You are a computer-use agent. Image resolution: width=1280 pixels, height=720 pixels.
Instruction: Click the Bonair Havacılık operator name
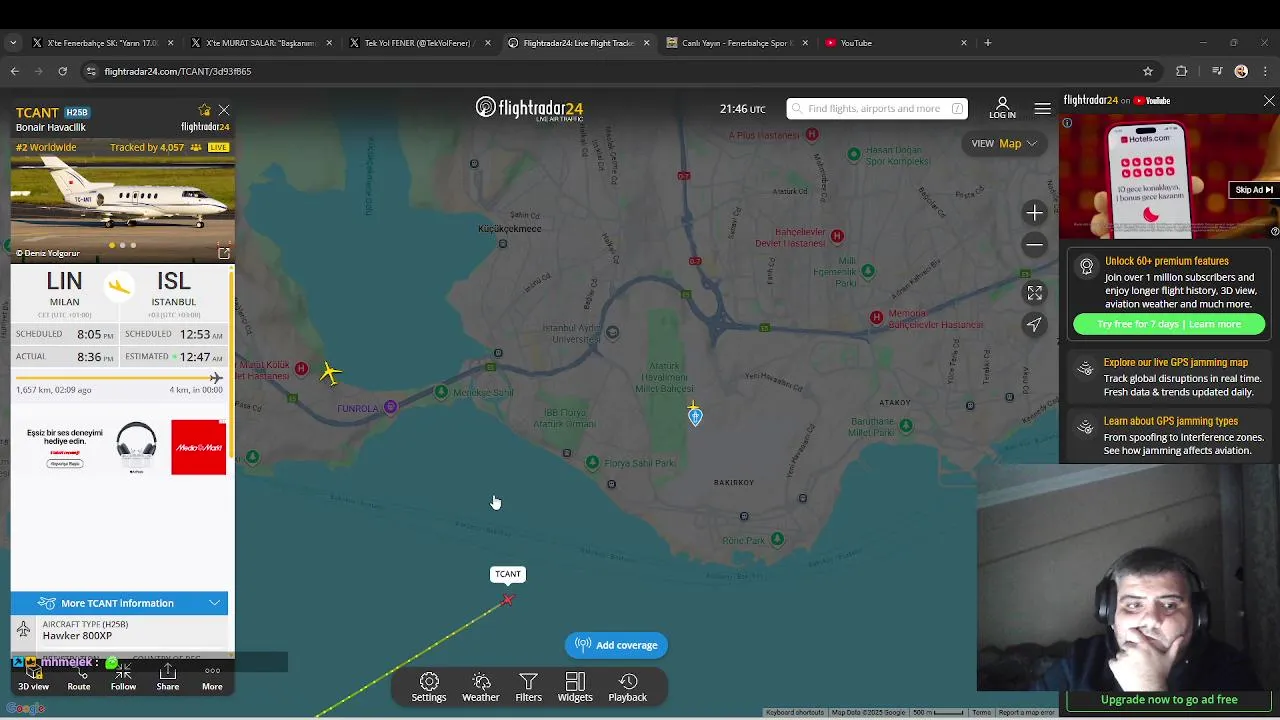tap(51, 127)
